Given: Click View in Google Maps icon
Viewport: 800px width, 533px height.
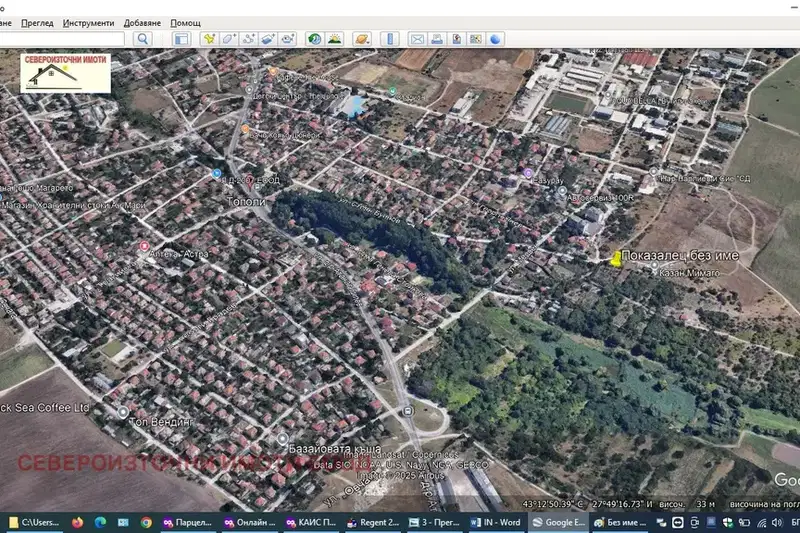Looking at the screenshot, I should point(476,39).
